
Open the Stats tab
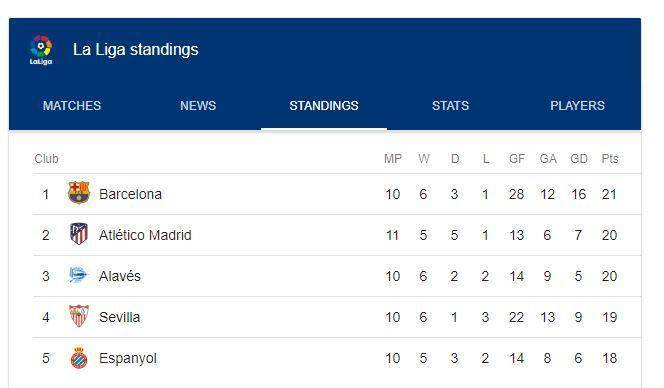450,105
